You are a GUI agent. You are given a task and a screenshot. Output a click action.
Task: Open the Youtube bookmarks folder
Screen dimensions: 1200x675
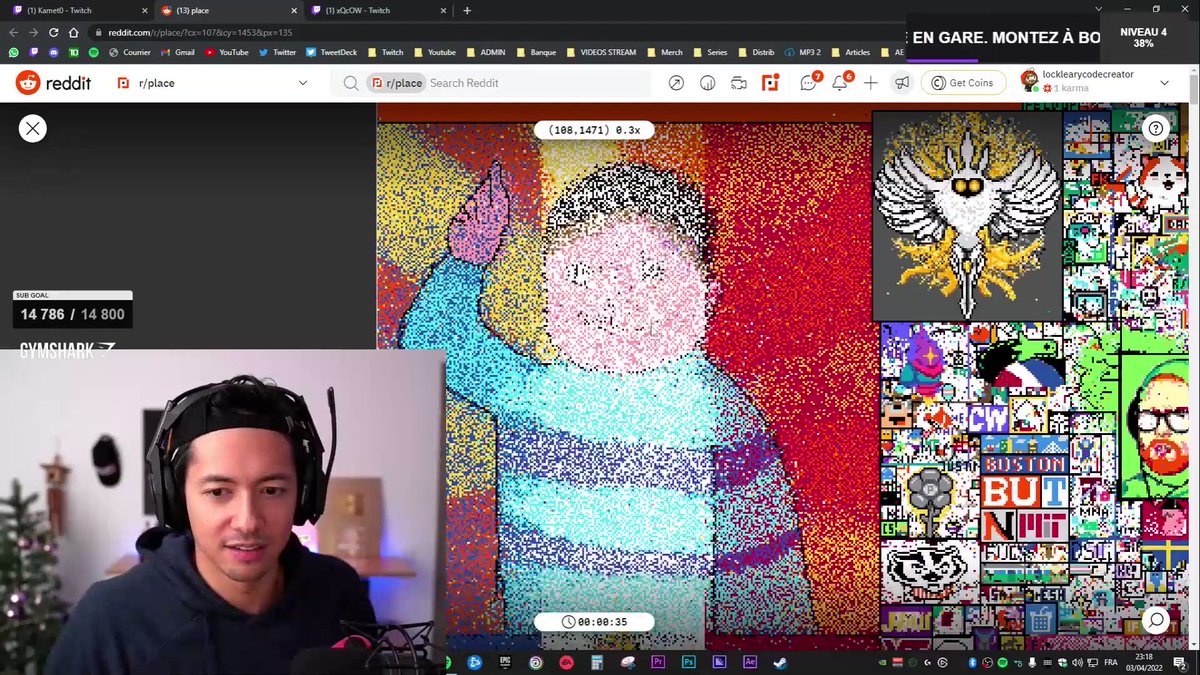[434, 52]
